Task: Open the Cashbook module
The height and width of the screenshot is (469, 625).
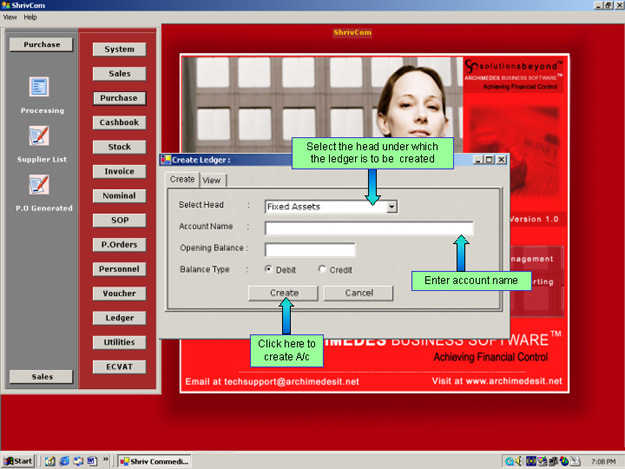Action: pyautogui.click(x=119, y=123)
